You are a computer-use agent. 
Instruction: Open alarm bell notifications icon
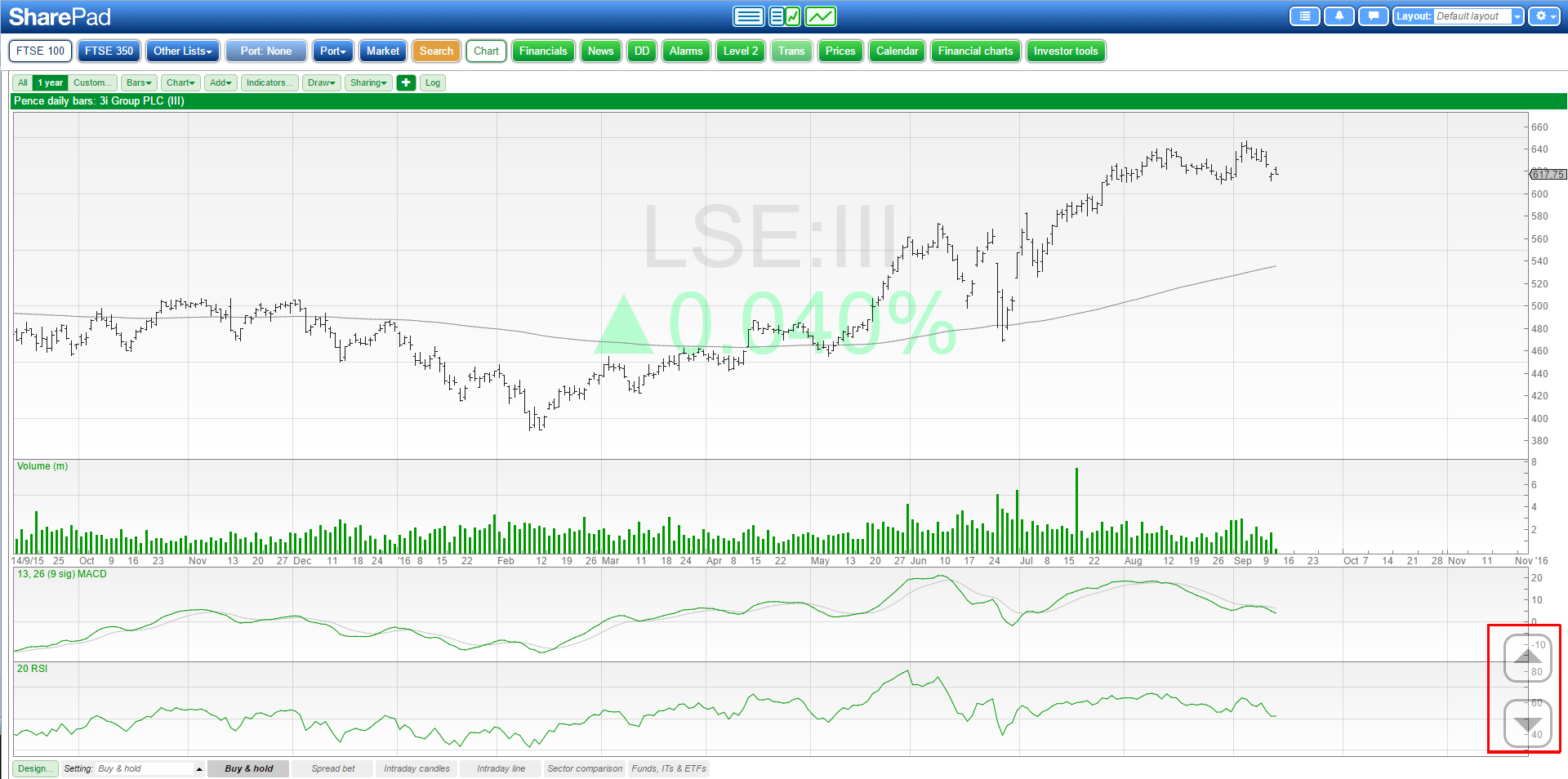(x=1339, y=16)
